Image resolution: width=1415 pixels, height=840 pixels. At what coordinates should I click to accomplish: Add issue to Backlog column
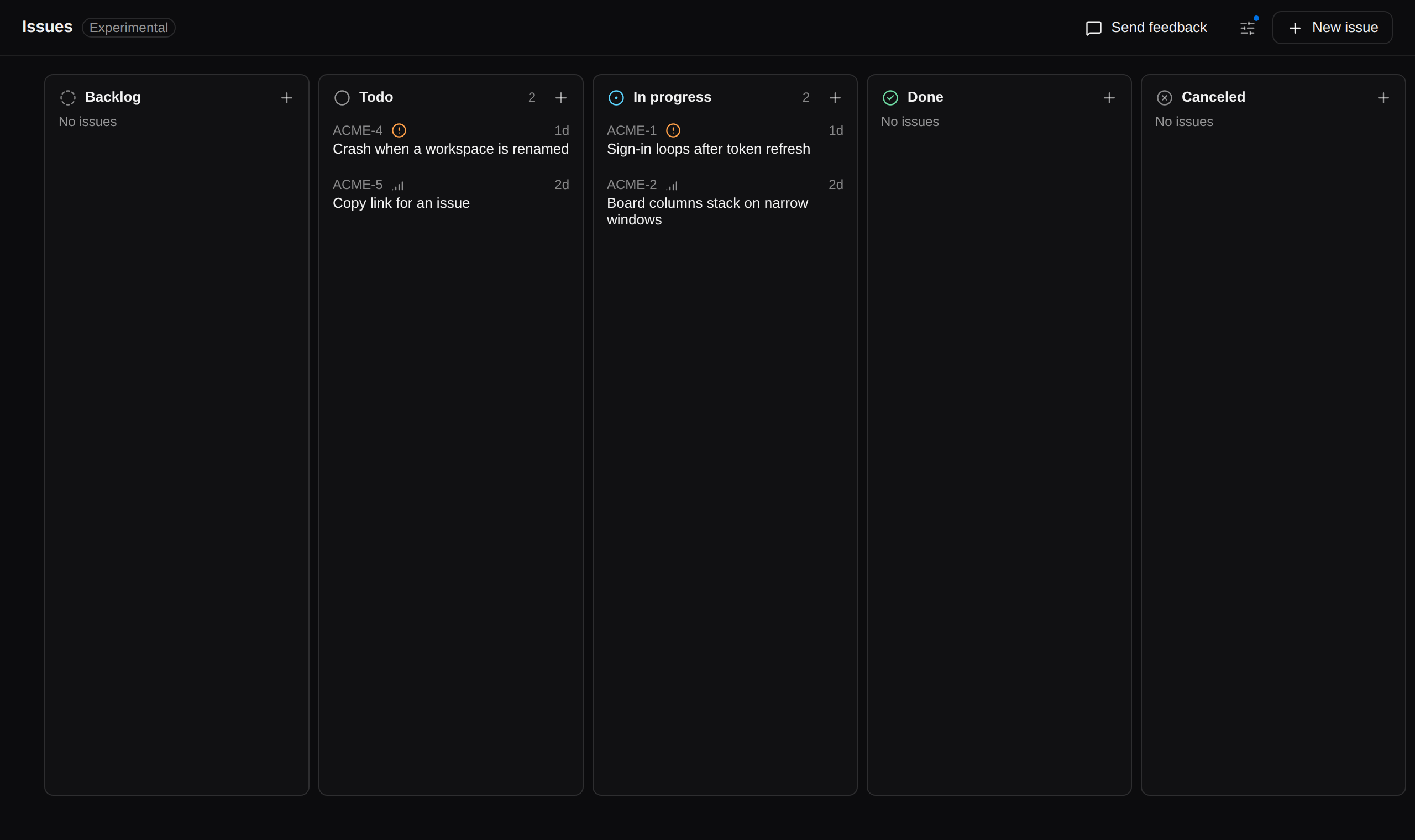coord(287,98)
